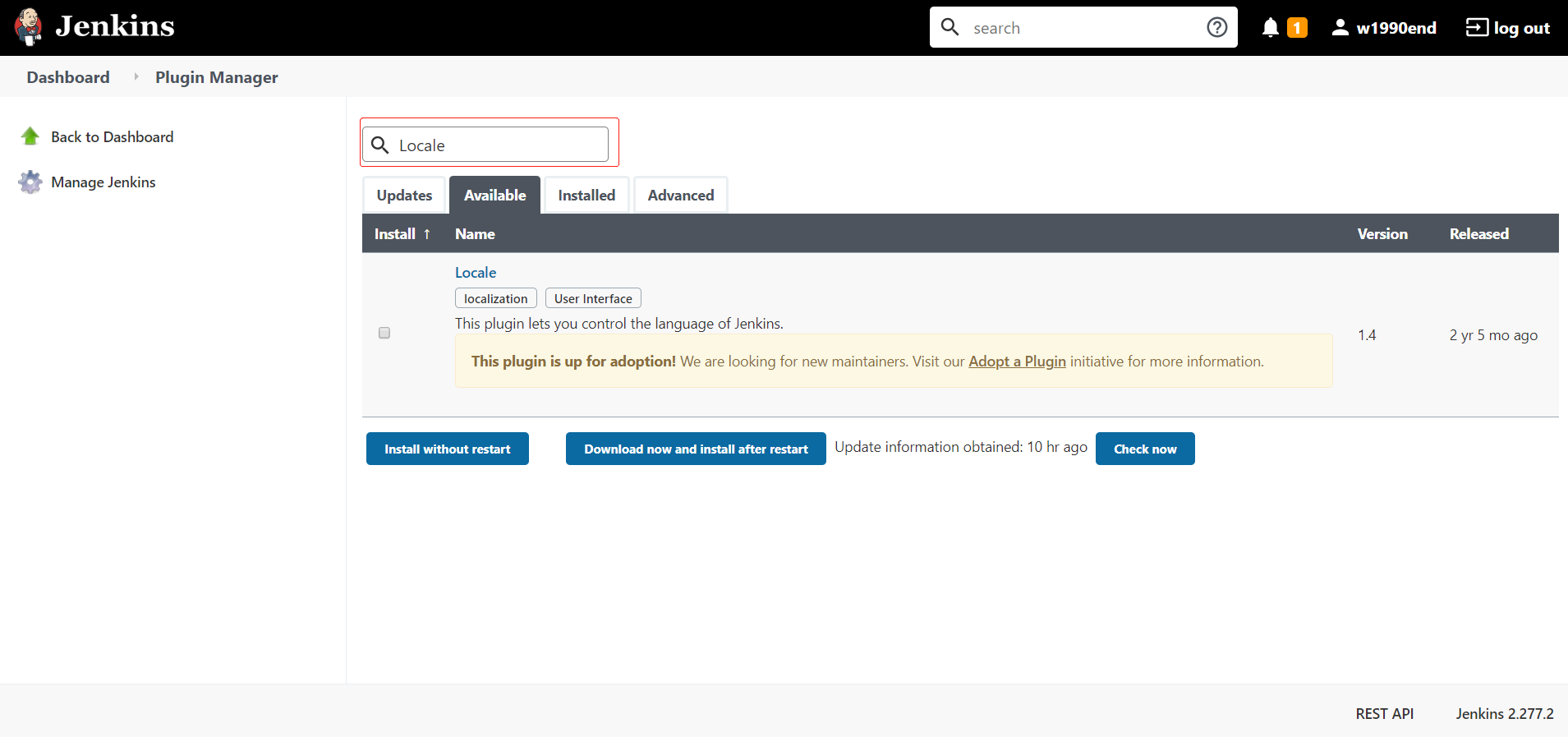Select the Available tab
The height and width of the screenshot is (737, 1568).
coord(494,196)
